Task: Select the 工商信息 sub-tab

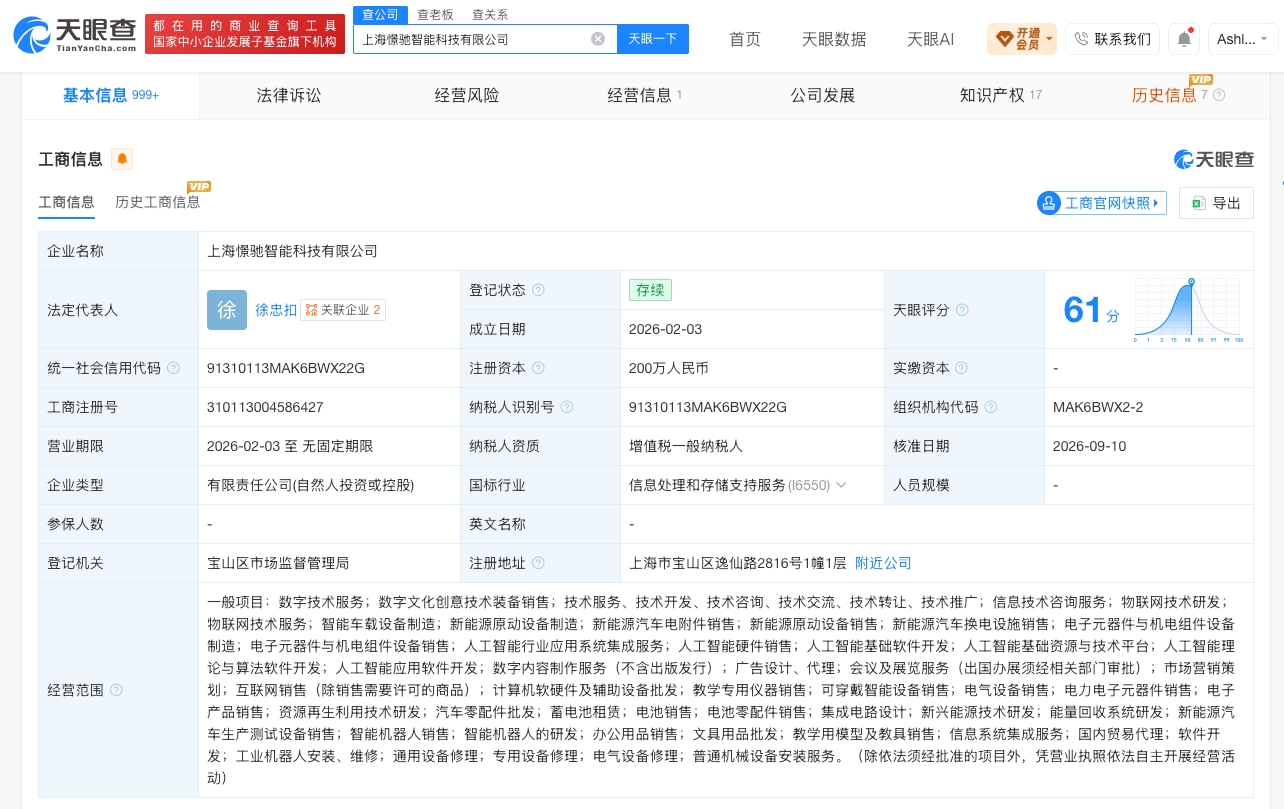Action: point(67,202)
